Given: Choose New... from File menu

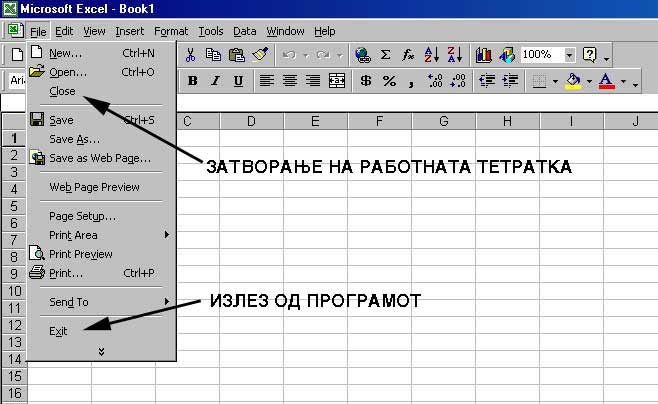Looking at the screenshot, I should [x=101, y=53].
